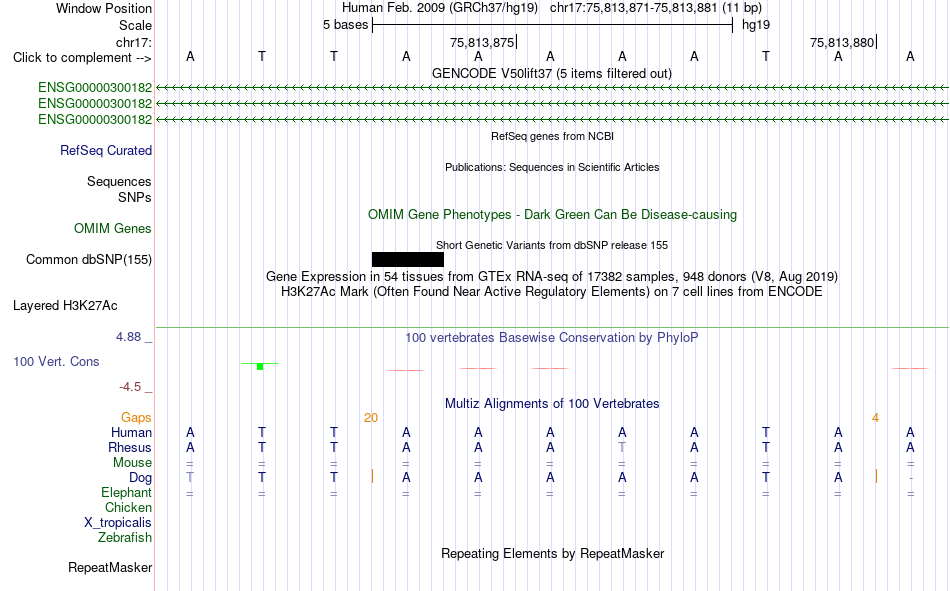Select the Zebrafish alignment row label
Image resolution: width=950 pixels, height=591 pixels.
point(125,538)
